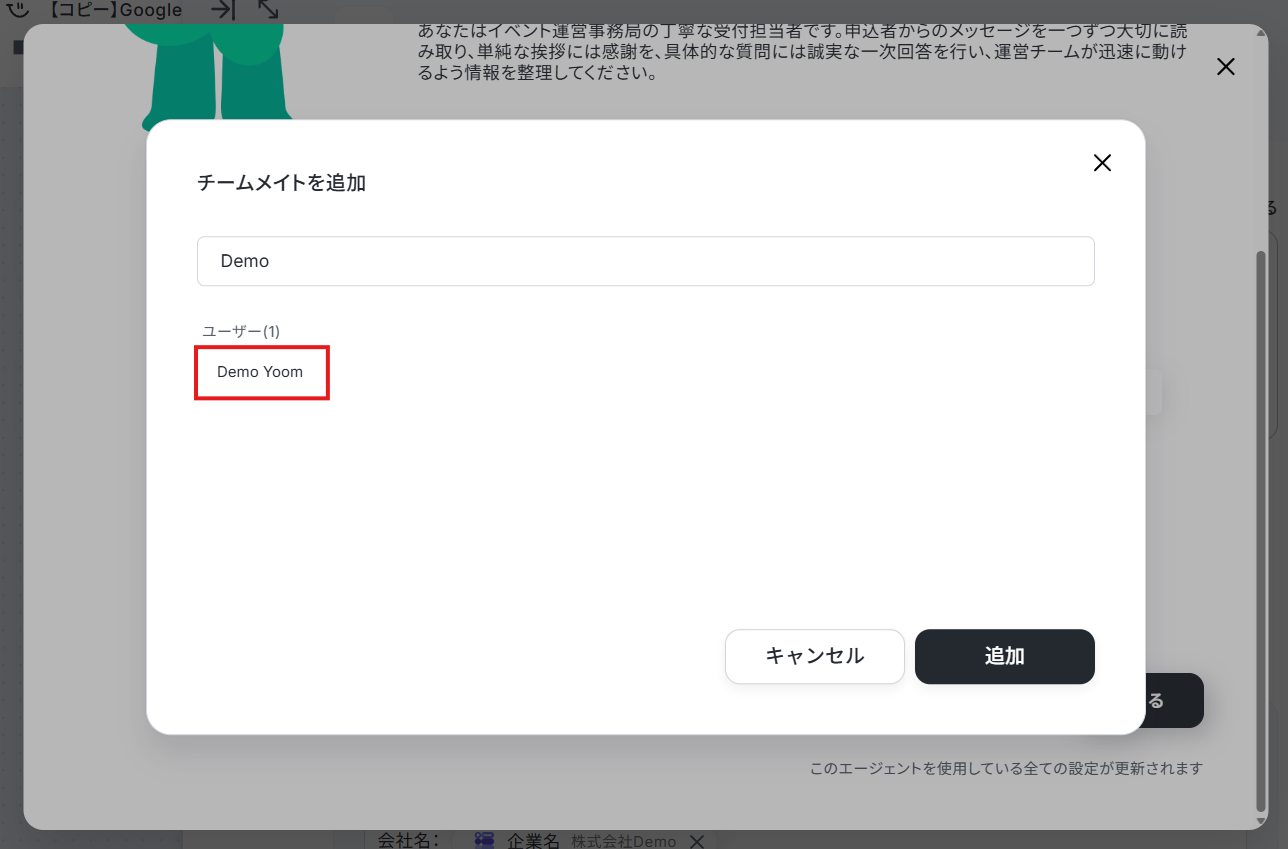
Task: Click the キャンセル button
Action: 814,656
